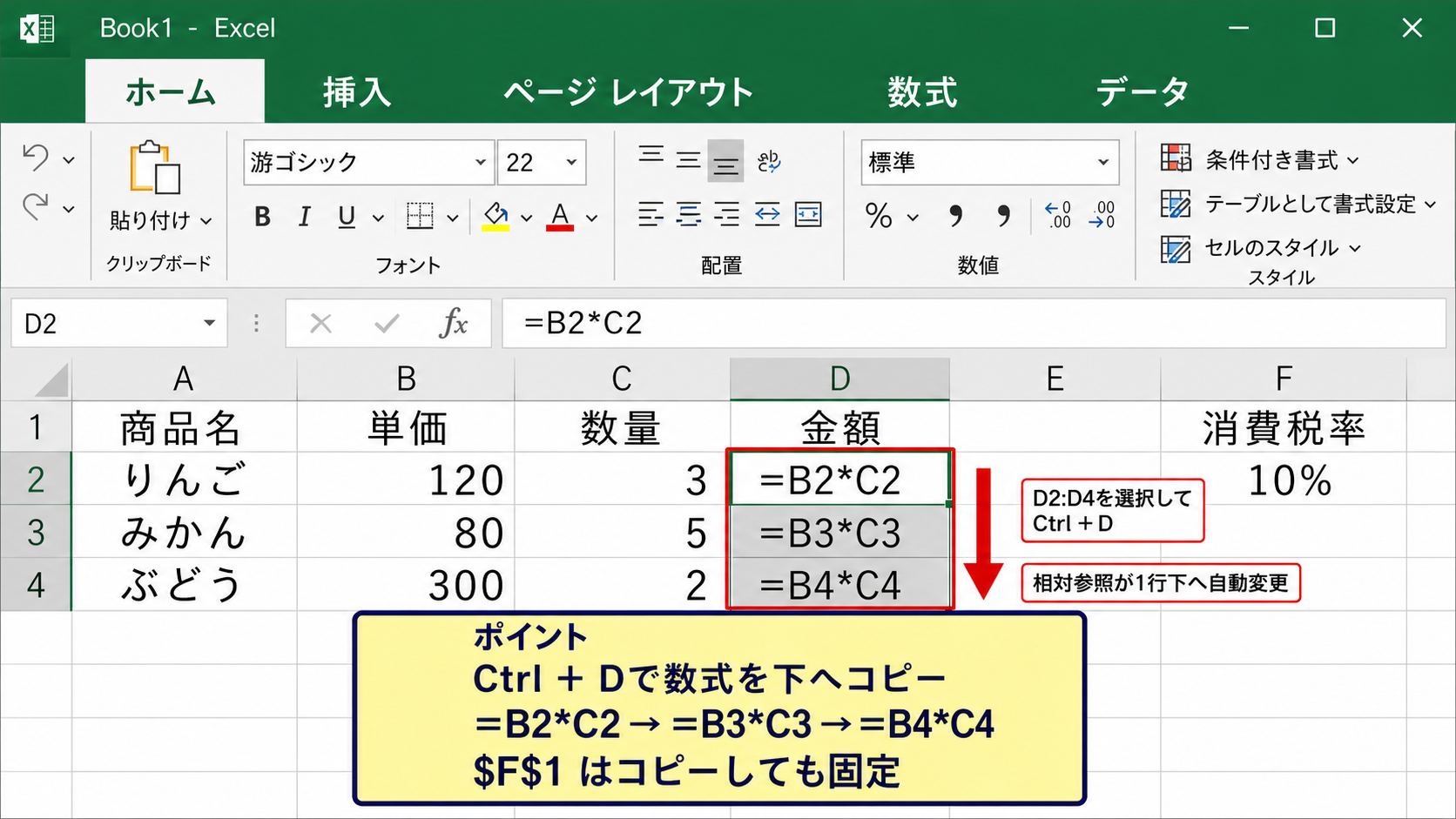This screenshot has width=1456, height=819.
Task: Select cell B4 with value 300
Action: pyautogui.click(x=406, y=584)
